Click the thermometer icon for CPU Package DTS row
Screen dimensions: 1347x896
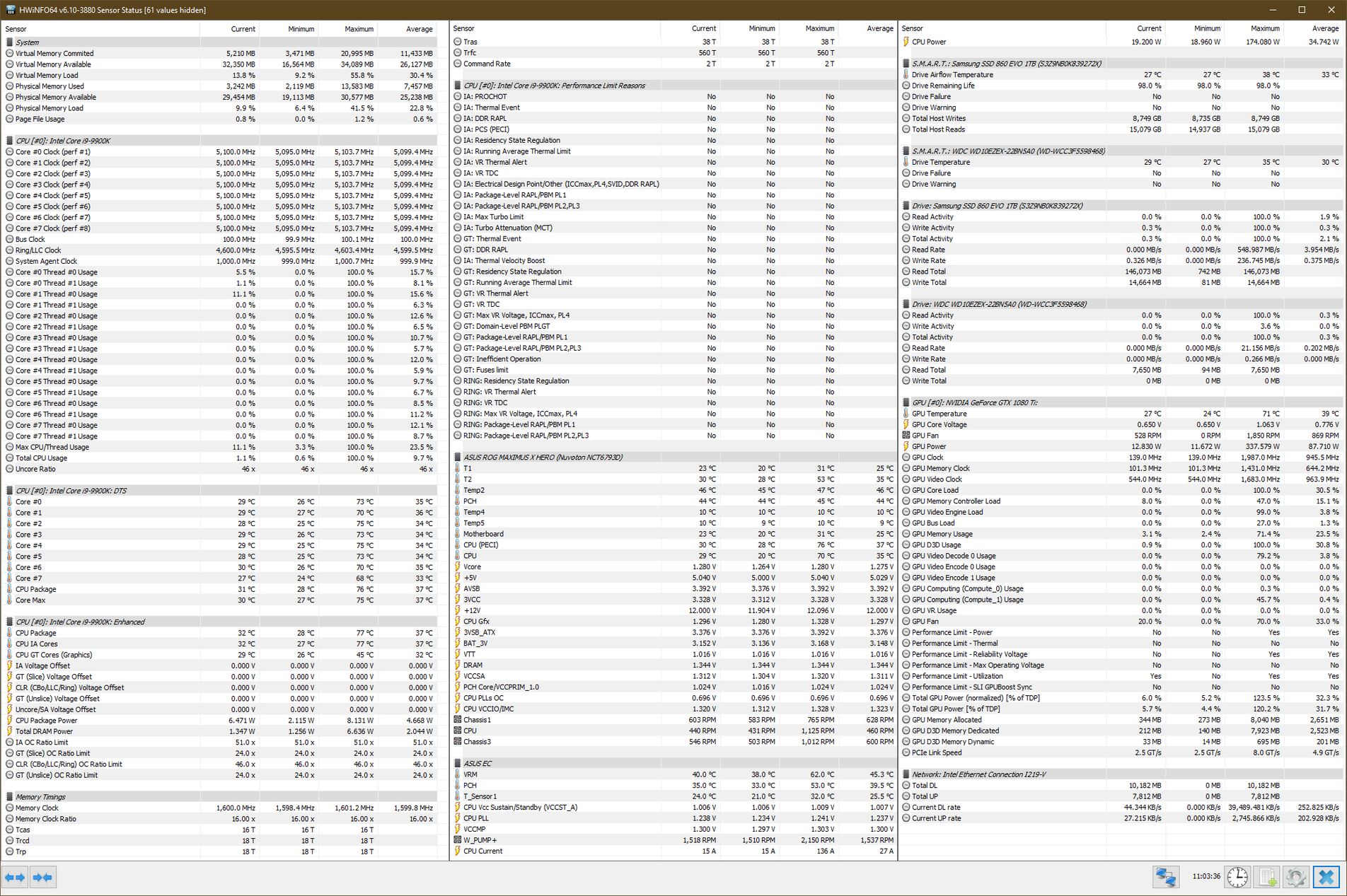9,589
